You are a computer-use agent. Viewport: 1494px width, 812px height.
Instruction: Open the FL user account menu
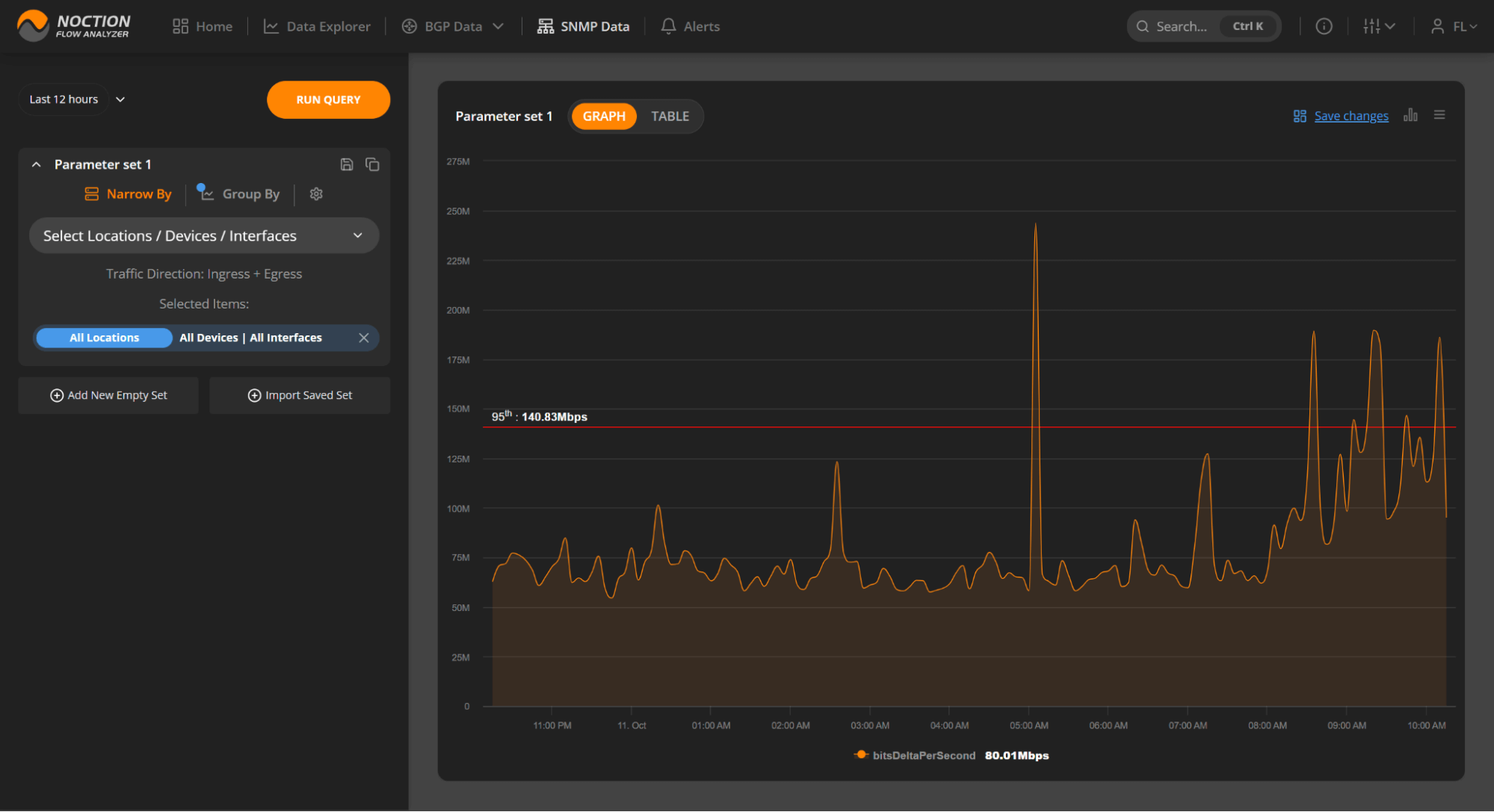click(1454, 26)
